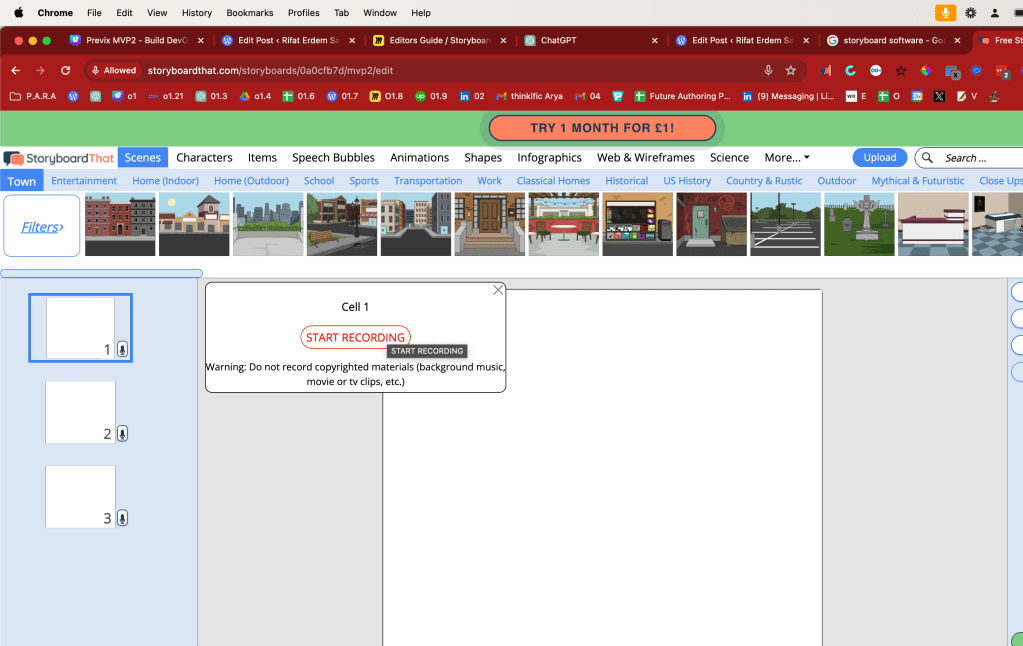Click the search magnifier icon

point(927,157)
